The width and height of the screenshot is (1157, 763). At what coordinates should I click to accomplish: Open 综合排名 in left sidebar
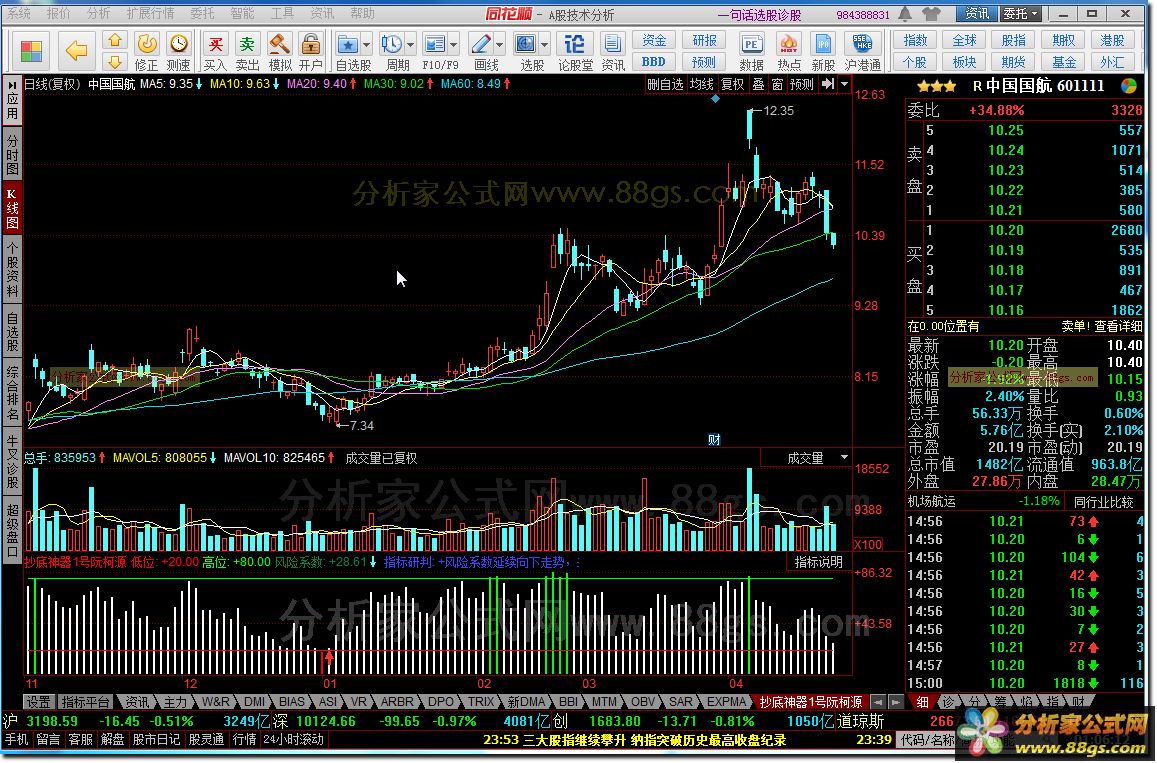coord(13,393)
